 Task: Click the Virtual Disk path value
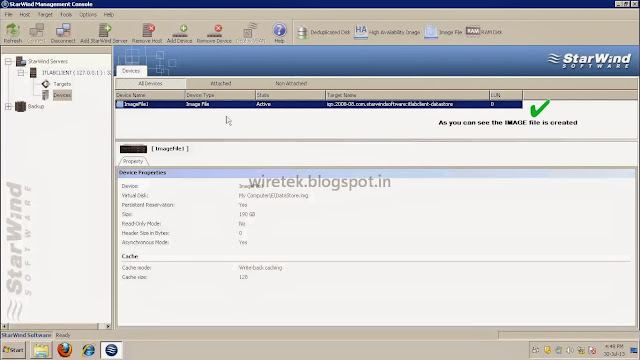[273, 196]
